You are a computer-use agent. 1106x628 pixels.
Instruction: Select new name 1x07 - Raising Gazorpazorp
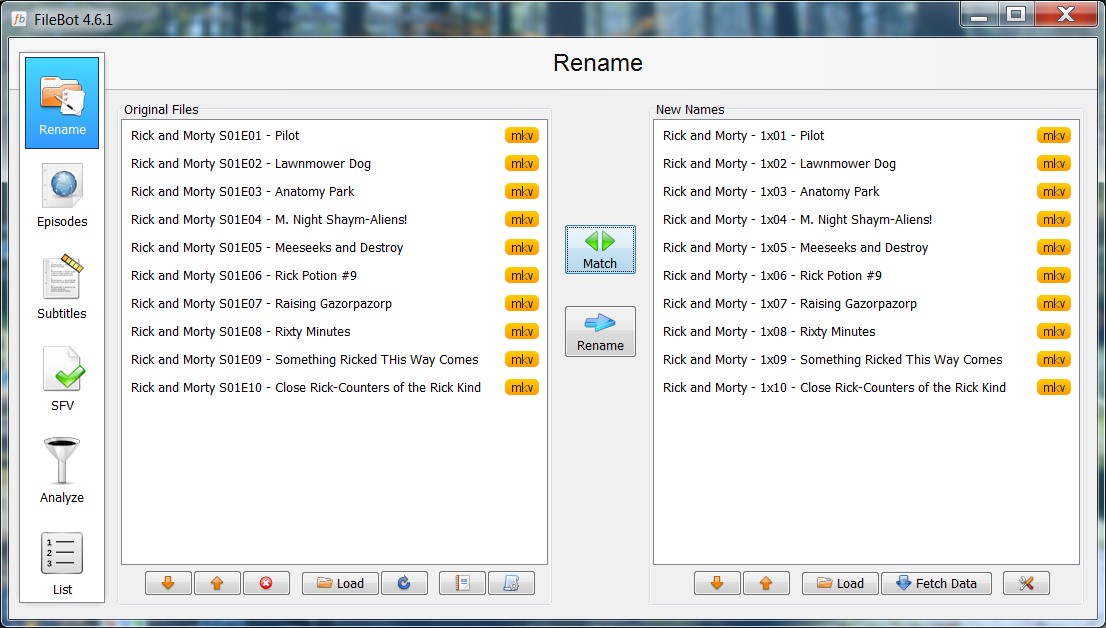pos(866,303)
